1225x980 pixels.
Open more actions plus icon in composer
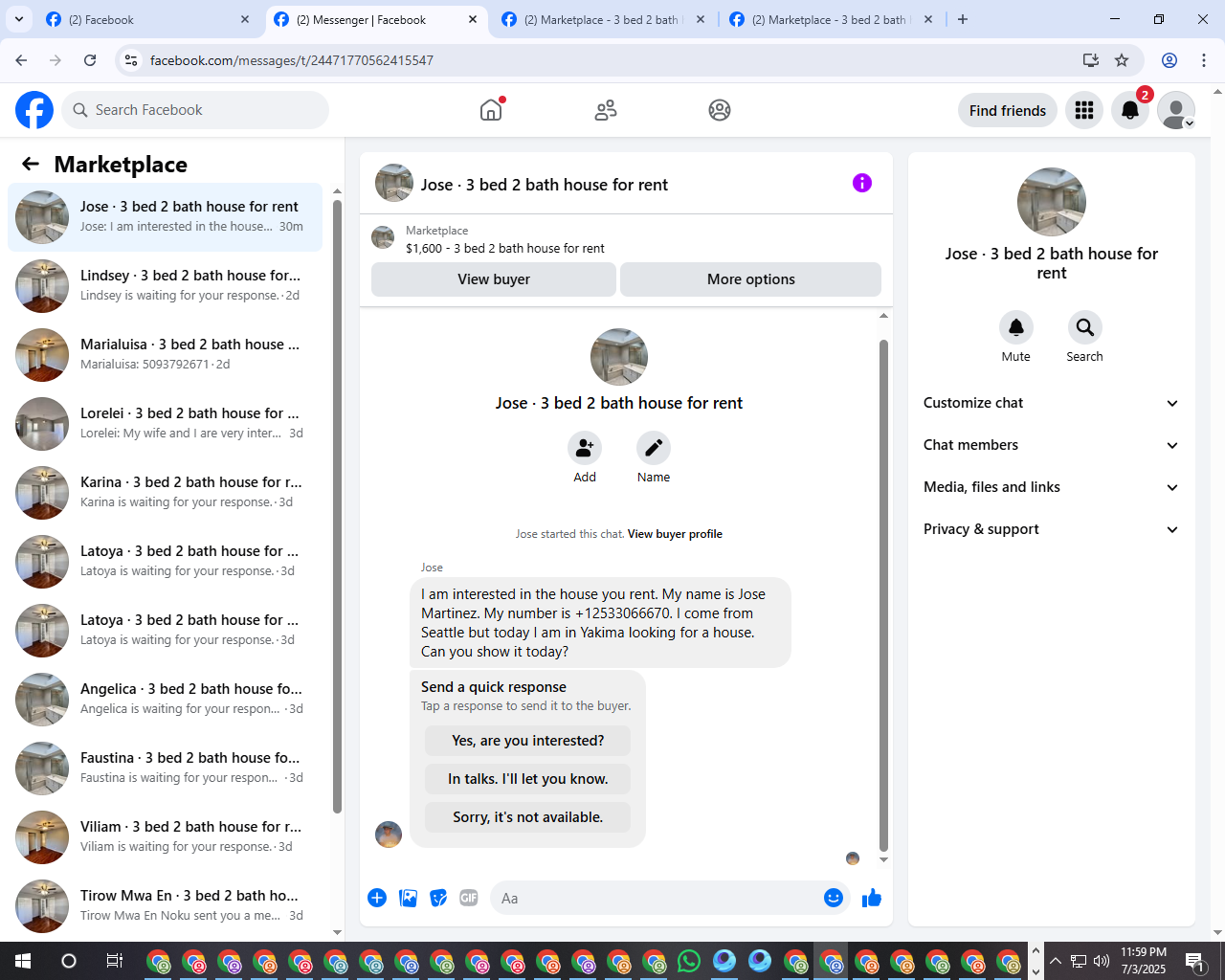point(377,898)
